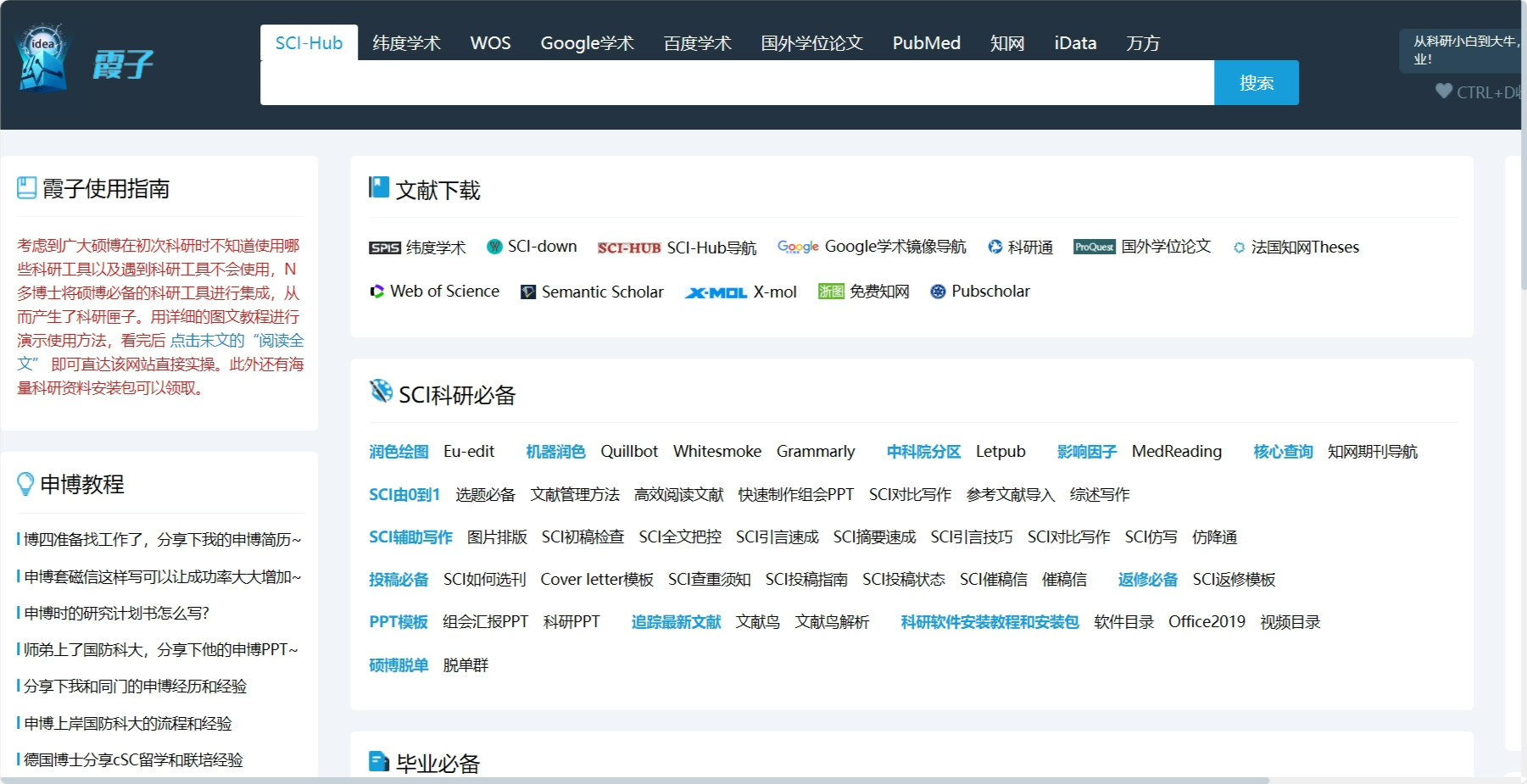Open the SCI返修模板 link
Image resolution: width=1527 pixels, height=784 pixels.
(x=1234, y=579)
